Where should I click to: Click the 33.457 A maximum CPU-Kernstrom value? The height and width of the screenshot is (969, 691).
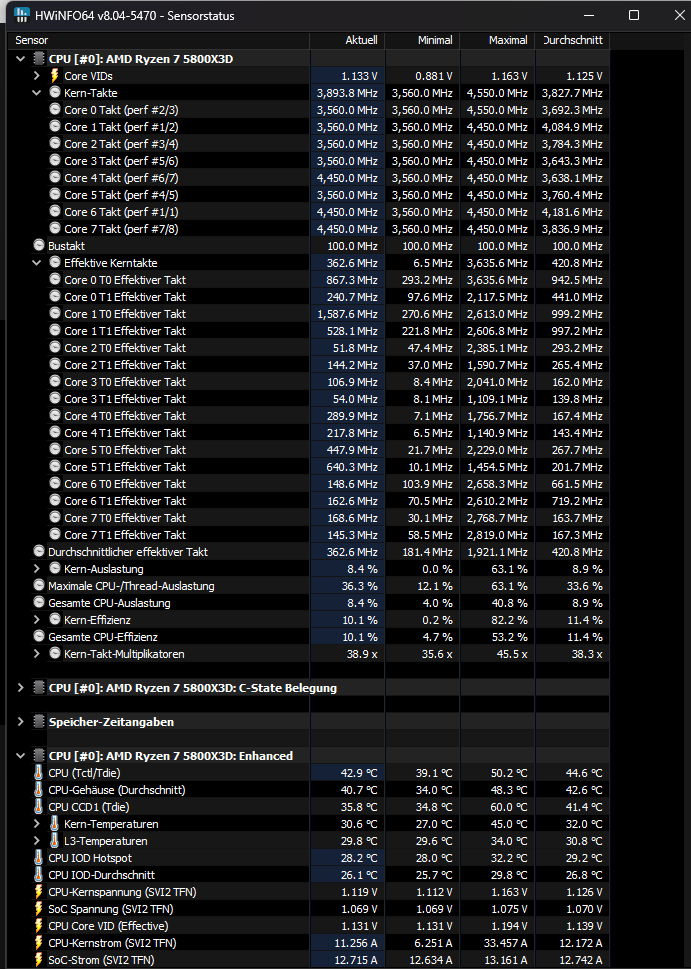click(x=505, y=942)
